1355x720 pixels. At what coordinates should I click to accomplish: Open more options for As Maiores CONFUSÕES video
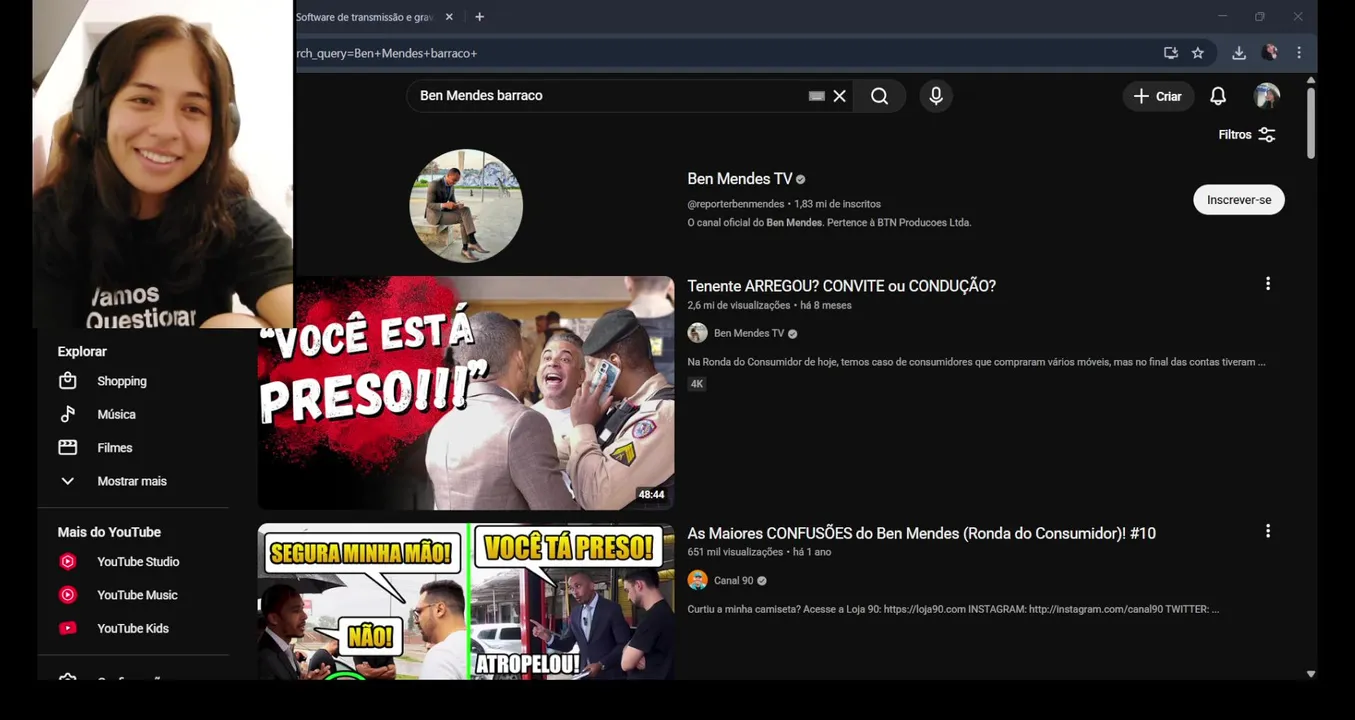(1268, 531)
